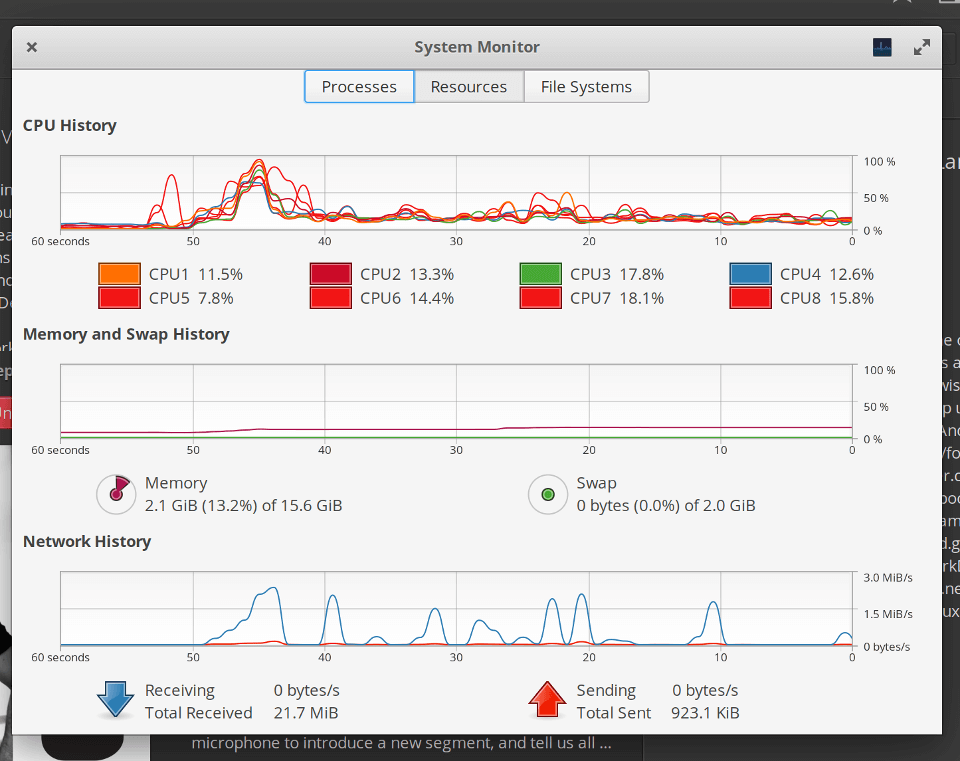Screen dimensions: 960x761
Task: Switch to the Resources tab
Action: 468,86
